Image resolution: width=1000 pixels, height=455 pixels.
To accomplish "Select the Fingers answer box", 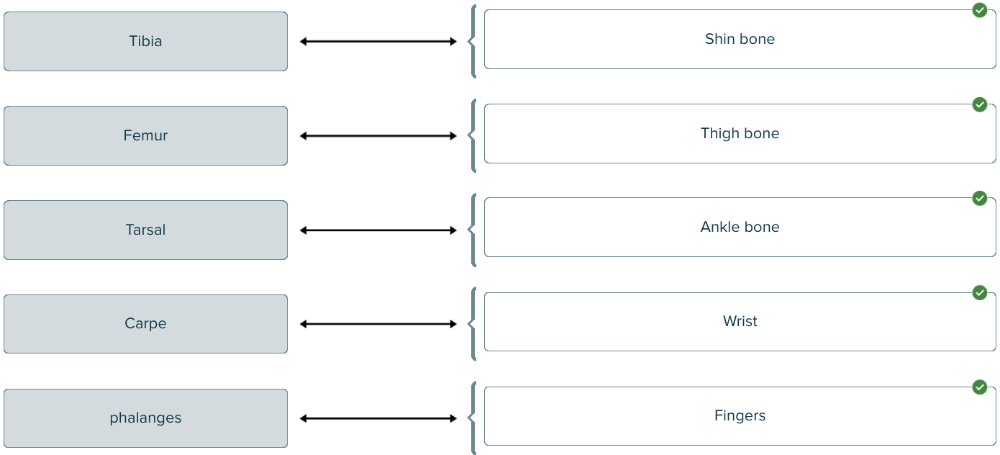I will pos(739,416).
